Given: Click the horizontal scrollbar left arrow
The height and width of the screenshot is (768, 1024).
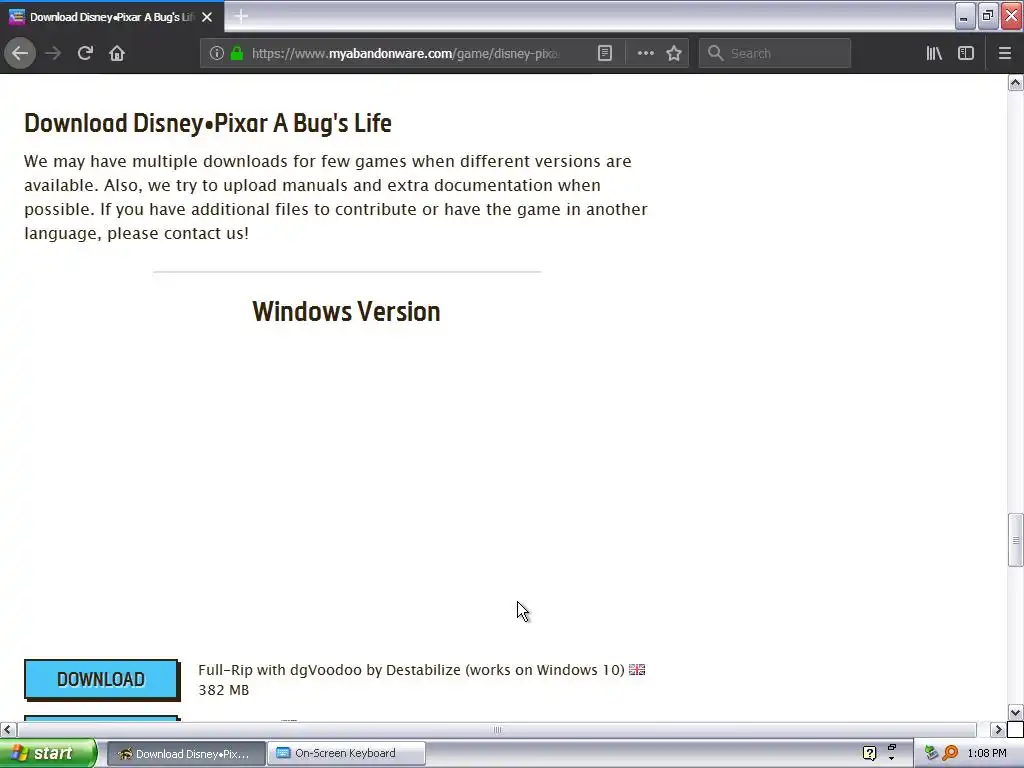Looking at the screenshot, I should tap(7, 729).
